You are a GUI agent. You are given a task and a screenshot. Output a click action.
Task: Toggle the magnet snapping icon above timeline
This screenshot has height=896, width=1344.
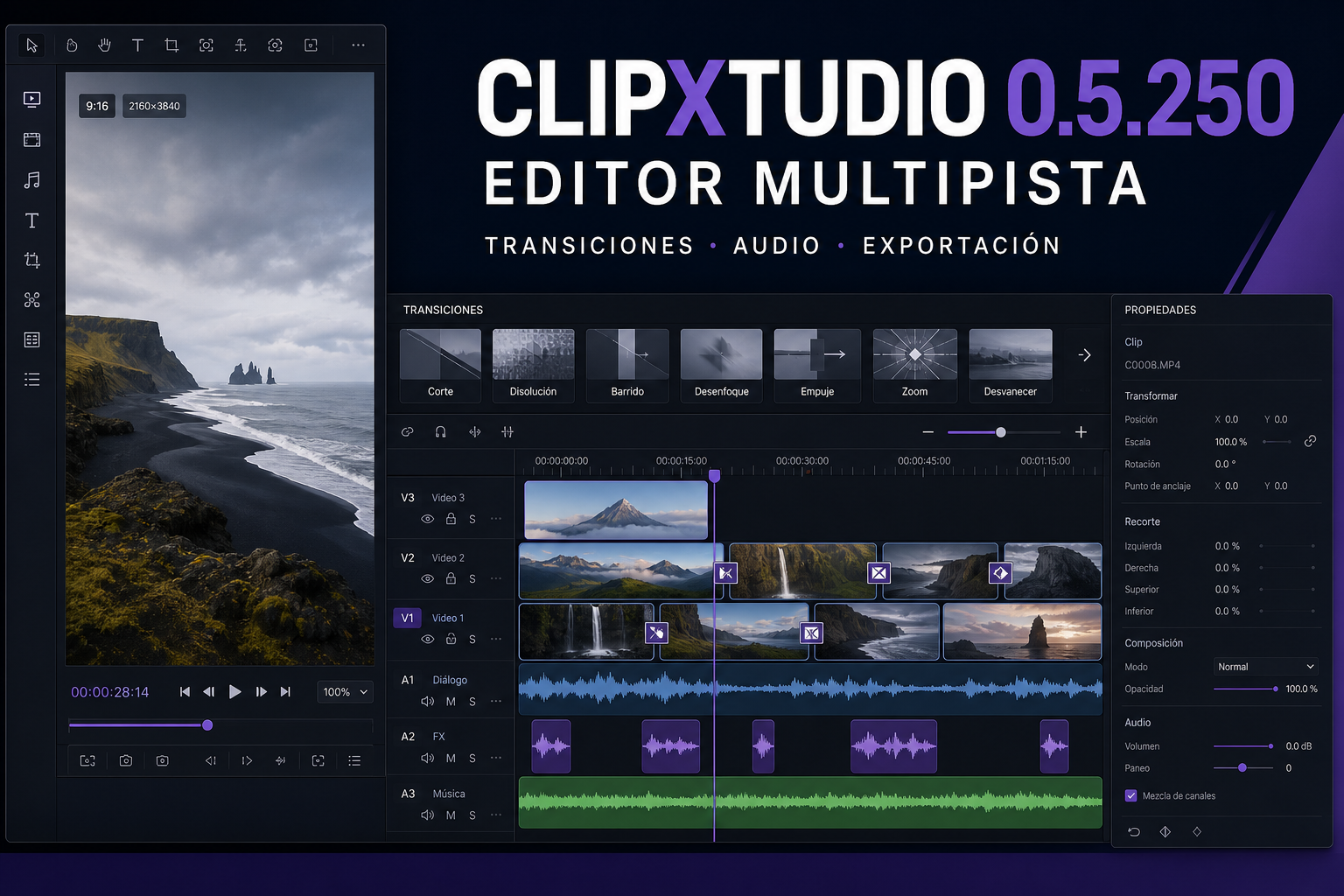tap(441, 432)
